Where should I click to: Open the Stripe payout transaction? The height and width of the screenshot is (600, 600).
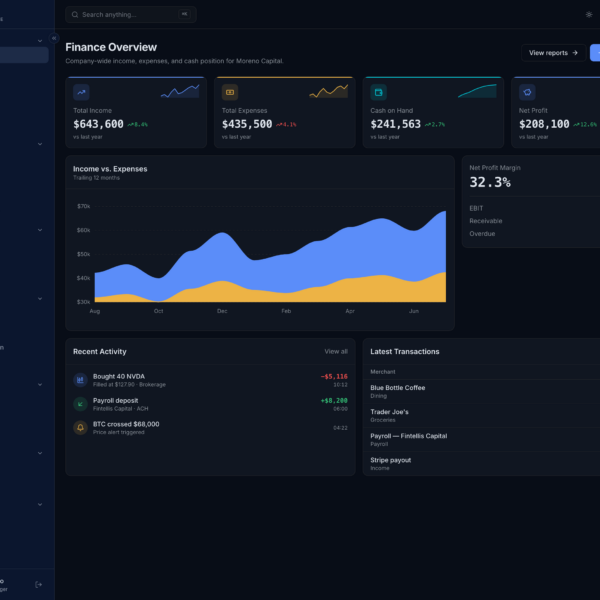pyautogui.click(x=481, y=464)
